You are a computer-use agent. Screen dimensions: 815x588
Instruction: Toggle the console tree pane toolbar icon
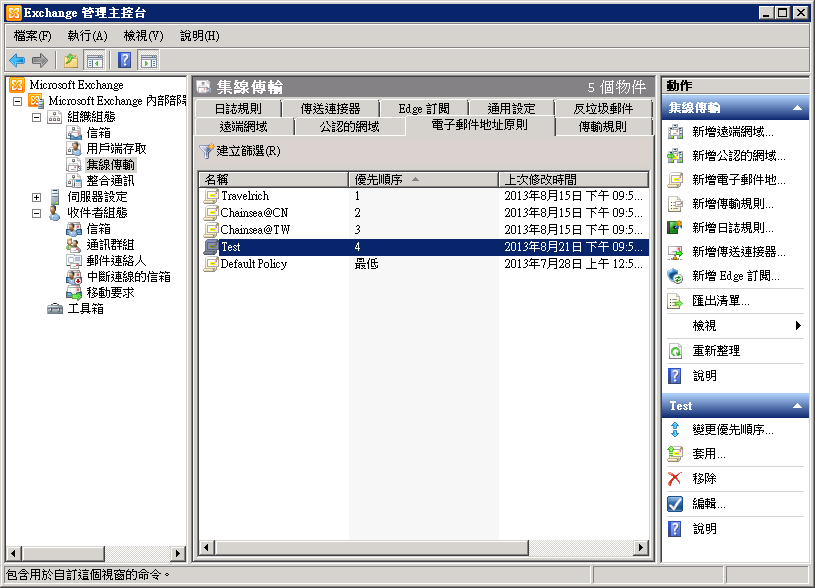point(95,61)
